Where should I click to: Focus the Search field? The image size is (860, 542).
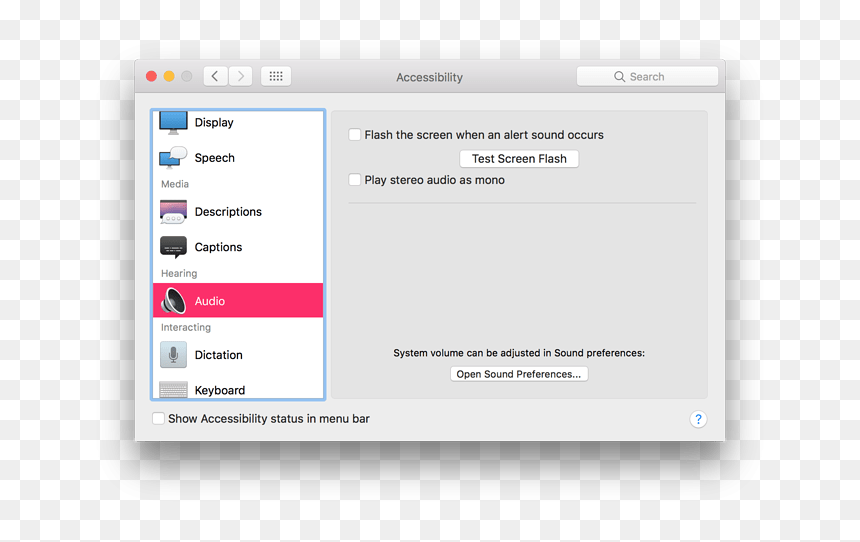click(647, 77)
